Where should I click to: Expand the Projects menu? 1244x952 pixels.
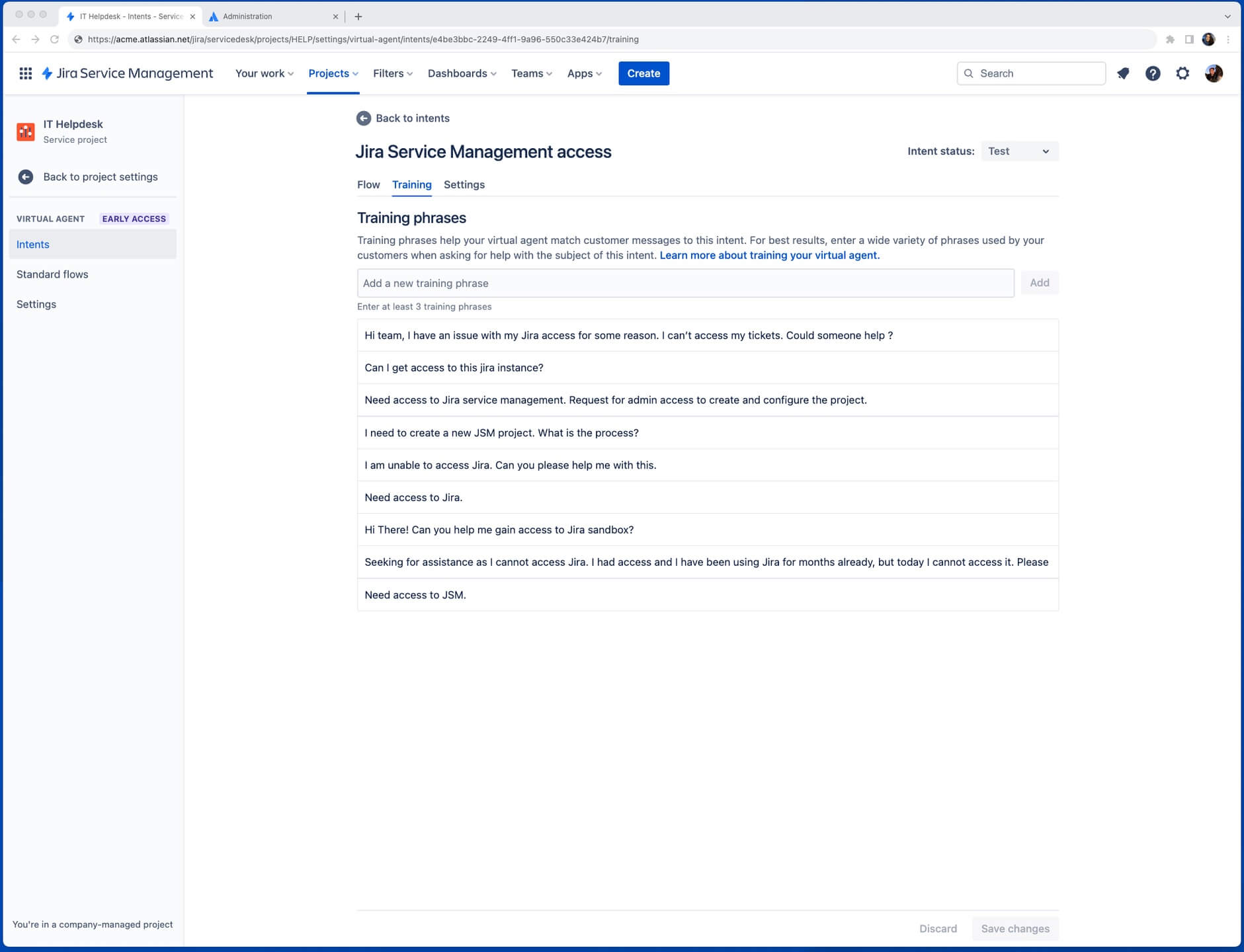(x=333, y=73)
